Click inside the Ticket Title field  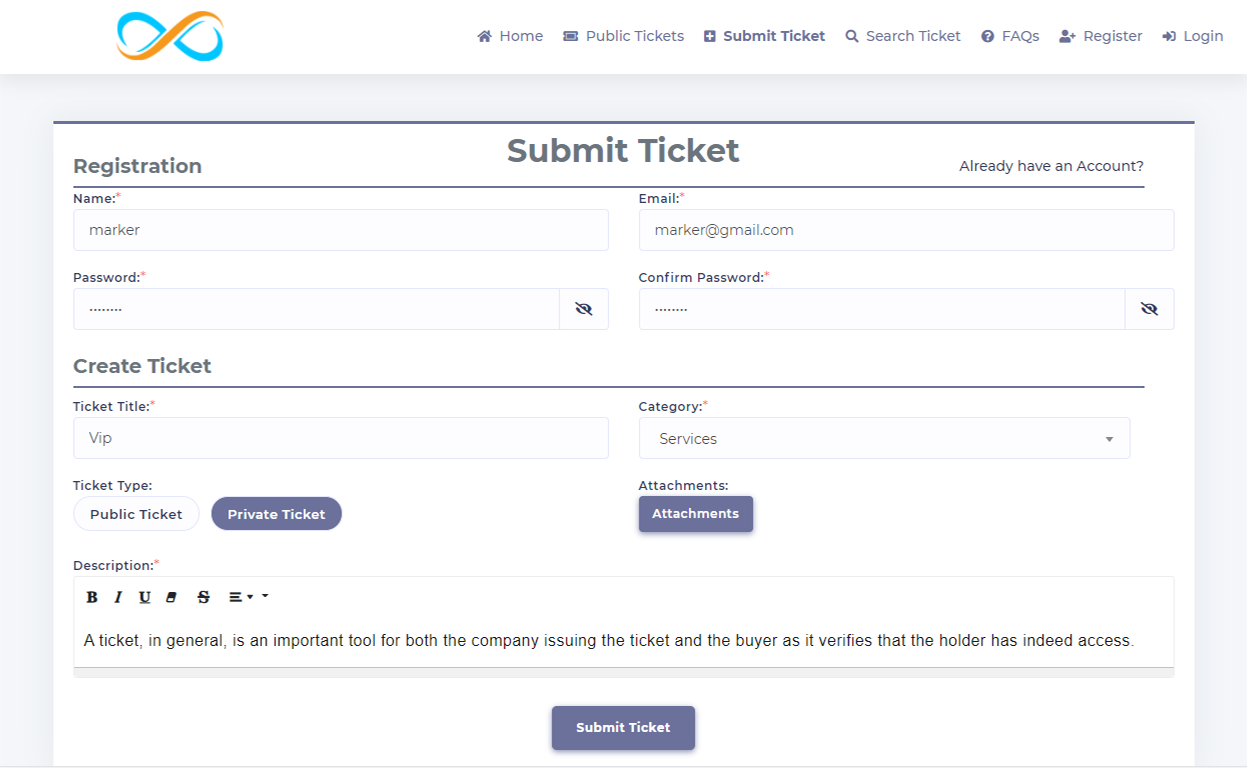pyautogui.click(x=341, y=438)
